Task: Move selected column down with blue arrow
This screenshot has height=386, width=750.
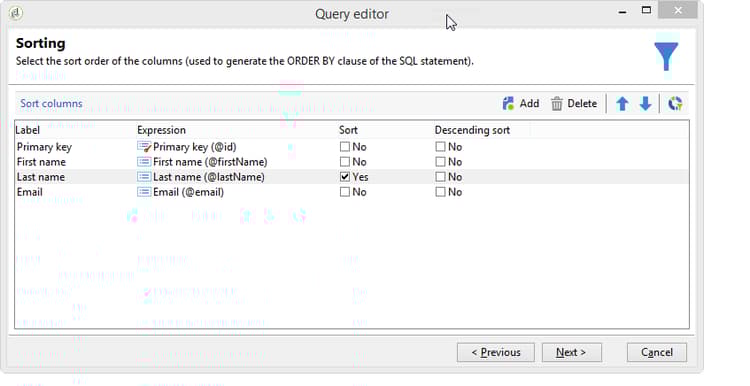Action: [645, 104]
